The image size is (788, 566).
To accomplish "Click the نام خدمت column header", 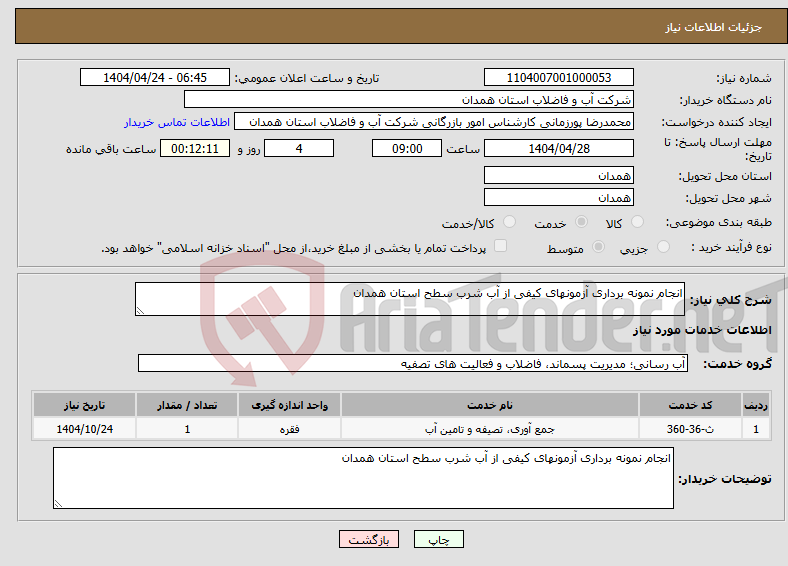I will tap(489, 405).
